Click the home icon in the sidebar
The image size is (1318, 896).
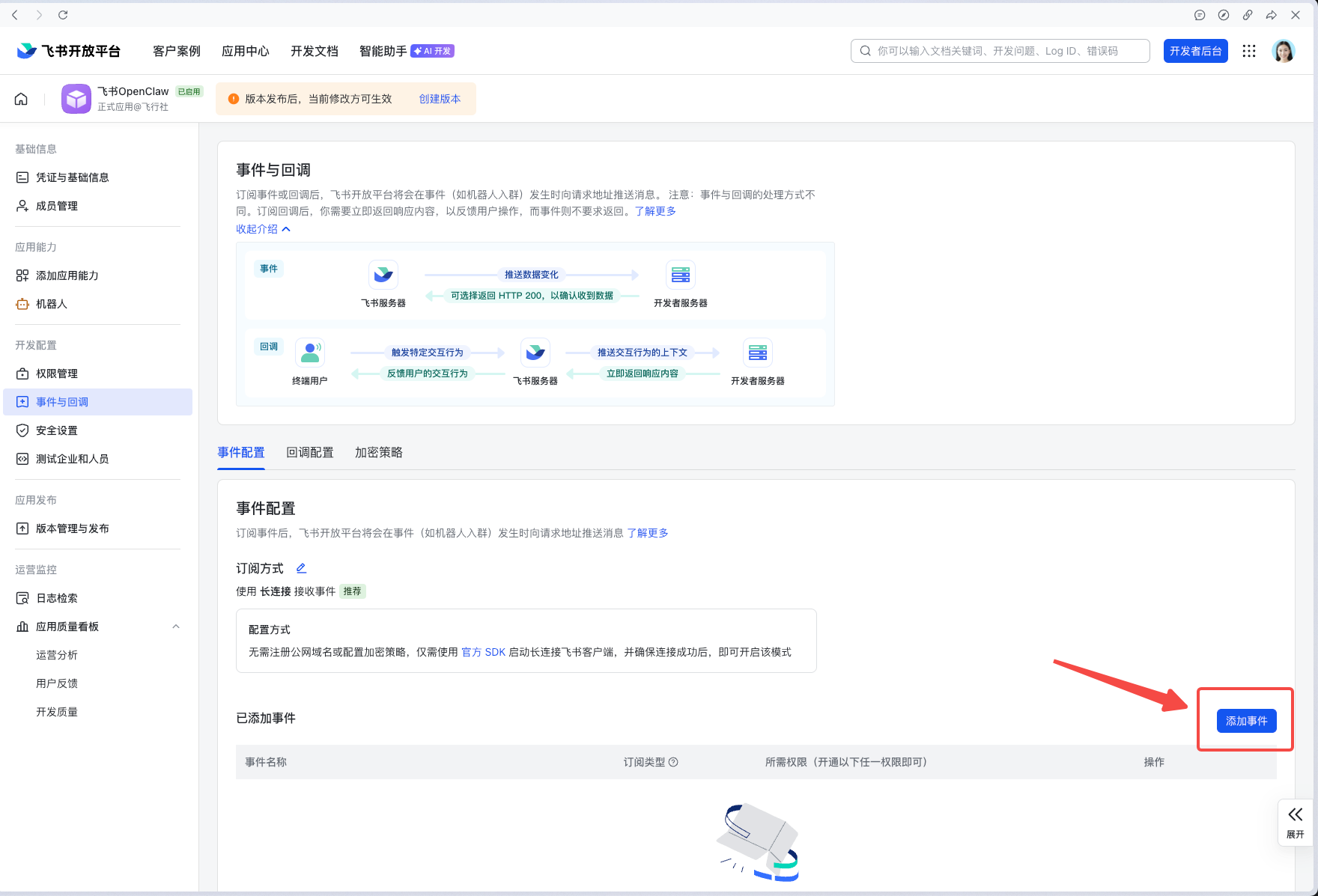point(21,98)
